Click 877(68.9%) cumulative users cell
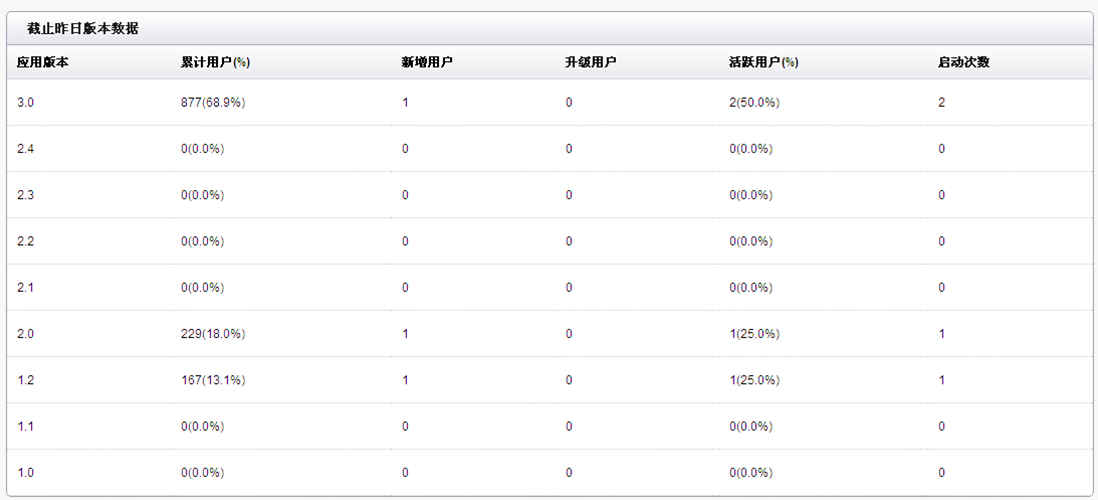Viewport: 1098px width, 500px height. pos(213,103)
